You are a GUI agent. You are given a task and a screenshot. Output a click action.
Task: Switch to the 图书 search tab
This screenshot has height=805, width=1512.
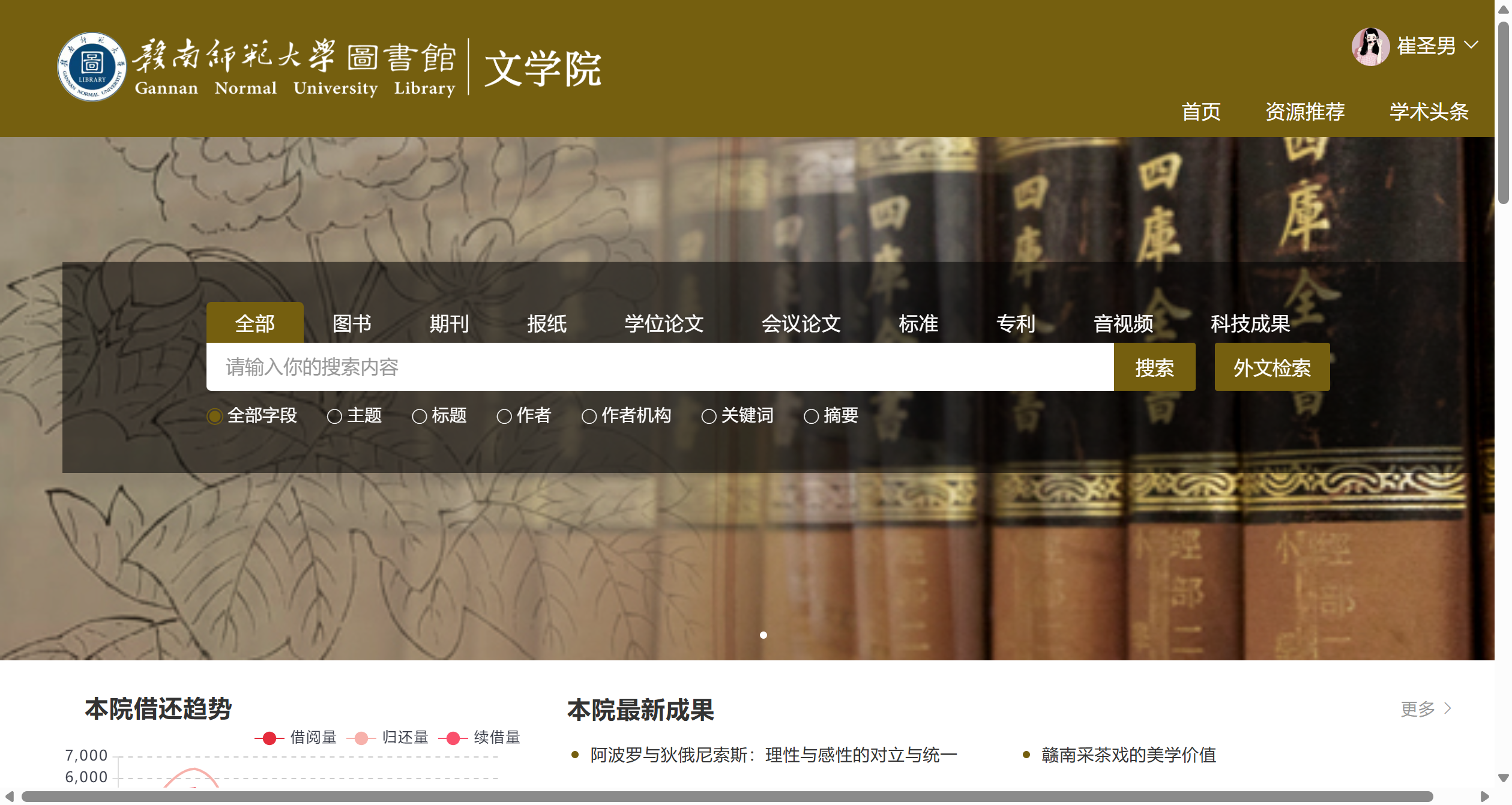point(352,324)
